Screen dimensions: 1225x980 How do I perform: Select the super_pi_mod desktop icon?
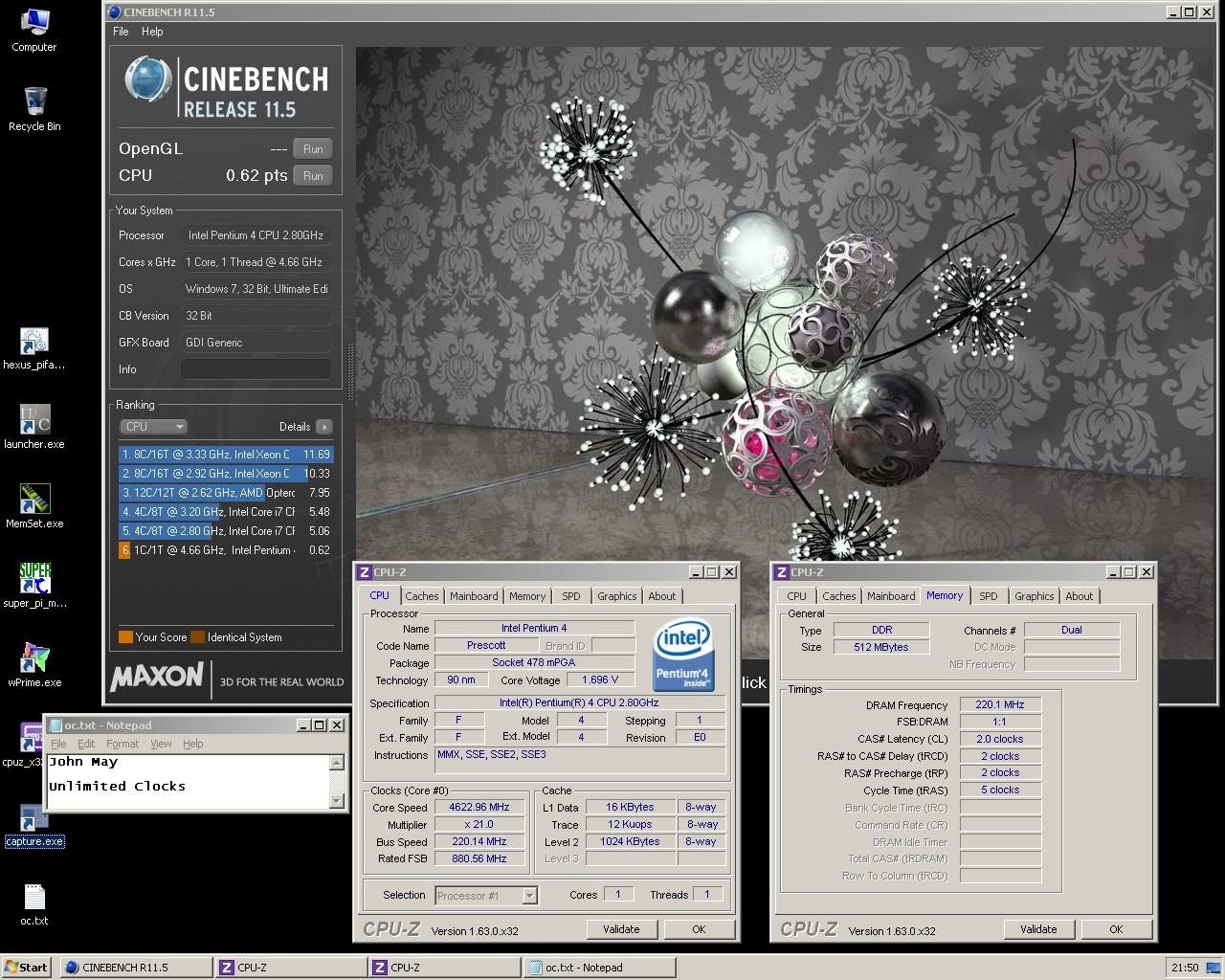pos(34,586)
